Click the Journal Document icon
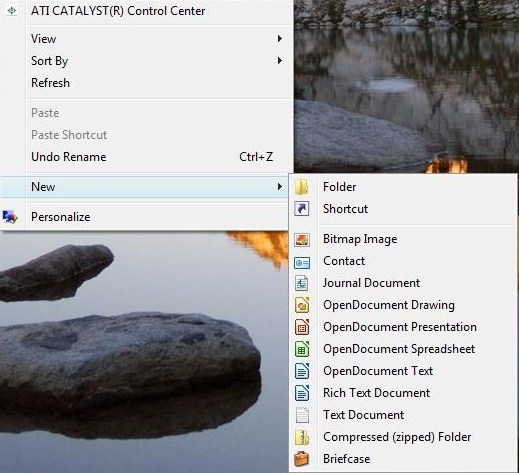Image resolution: width=519 pixels, height=473 pixels. pyautogui.click(x=302, y=283)
